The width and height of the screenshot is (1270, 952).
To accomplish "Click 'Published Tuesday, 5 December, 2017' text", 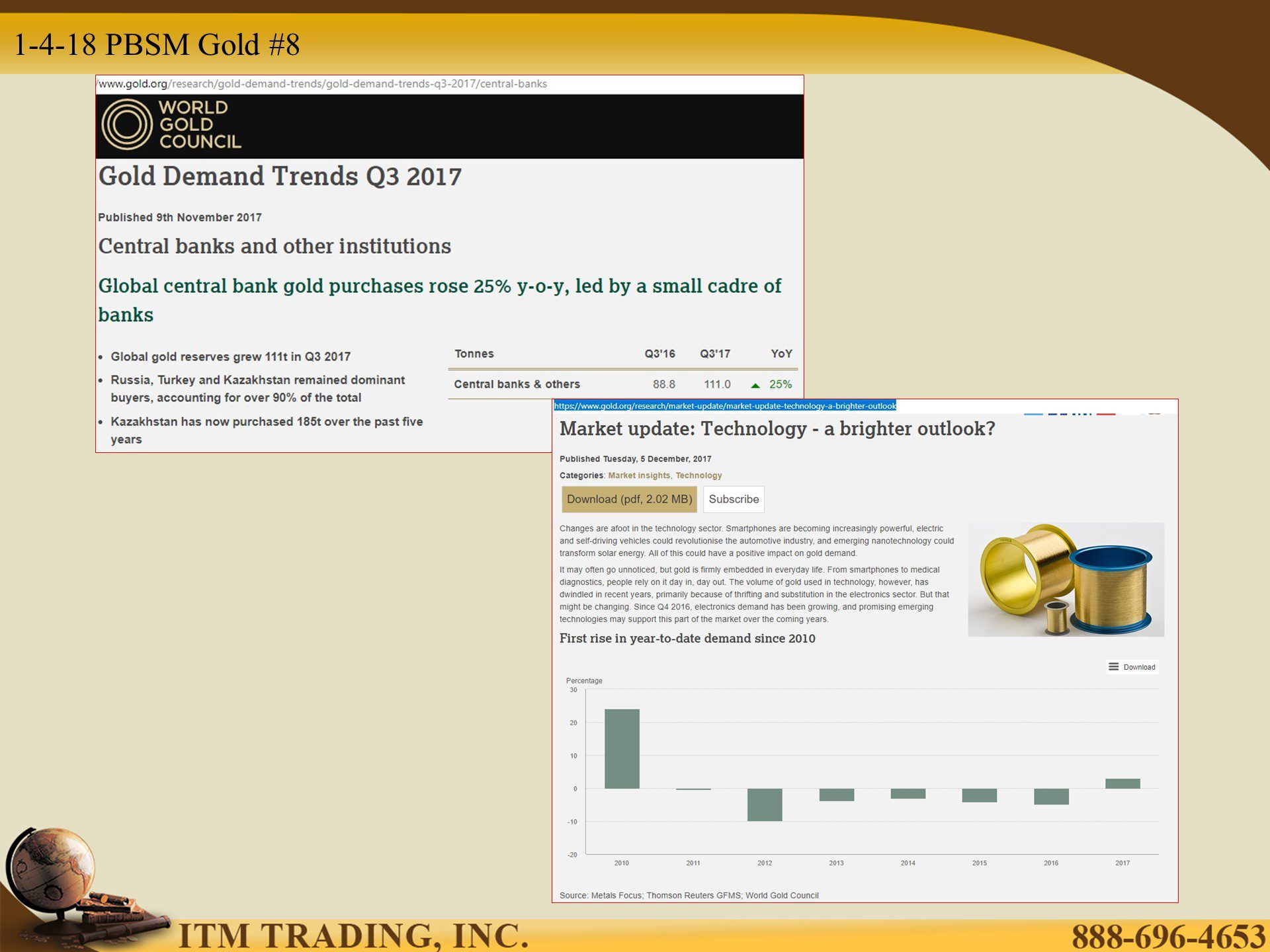I will click(x=635, y=459).
